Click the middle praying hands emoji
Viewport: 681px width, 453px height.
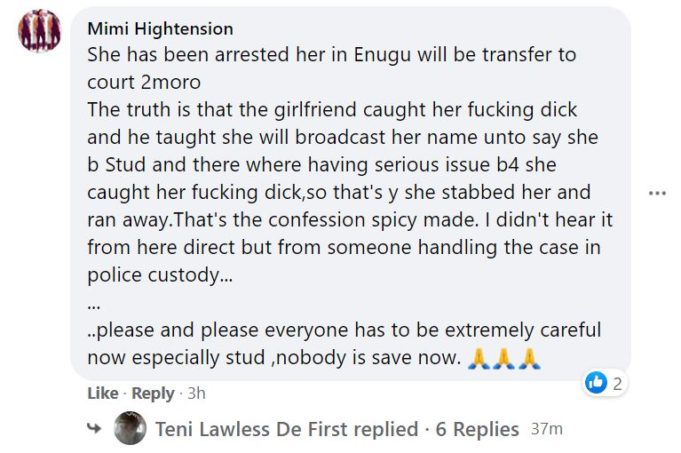(x=504, y=359)
